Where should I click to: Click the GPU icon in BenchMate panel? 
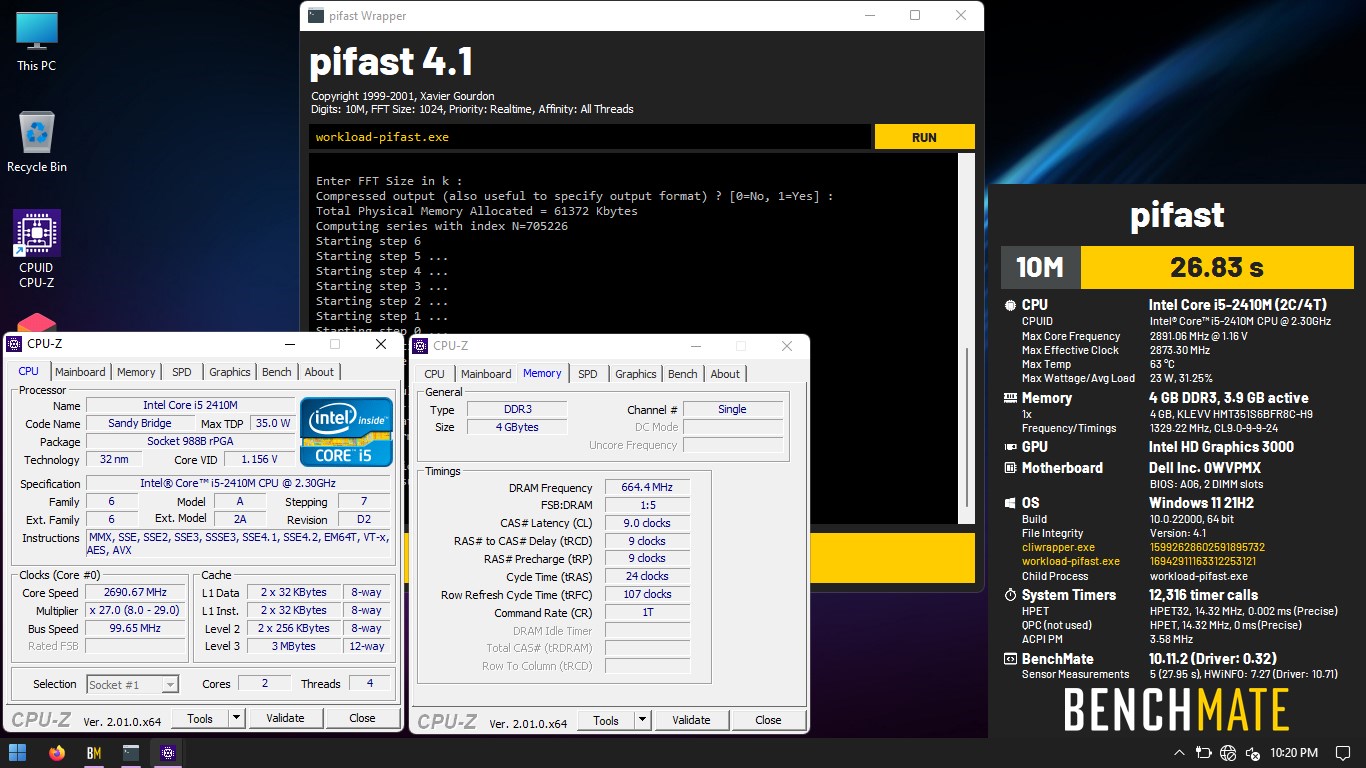[x=1010, y=447]
